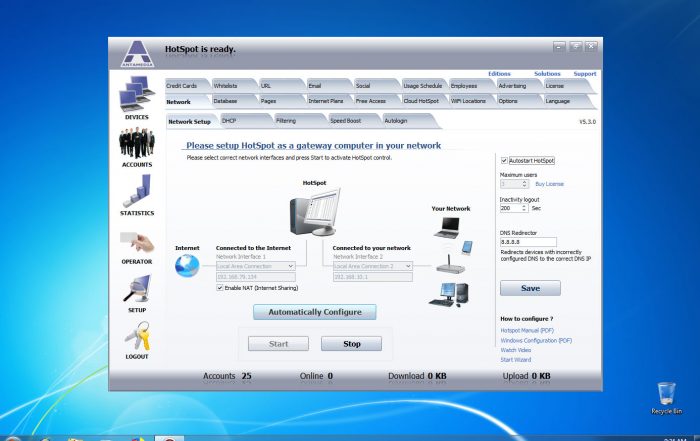Viewport: 700px width, 441px height.
Task: Switch to the Credit Cards tab
Action: coord(186,86)
